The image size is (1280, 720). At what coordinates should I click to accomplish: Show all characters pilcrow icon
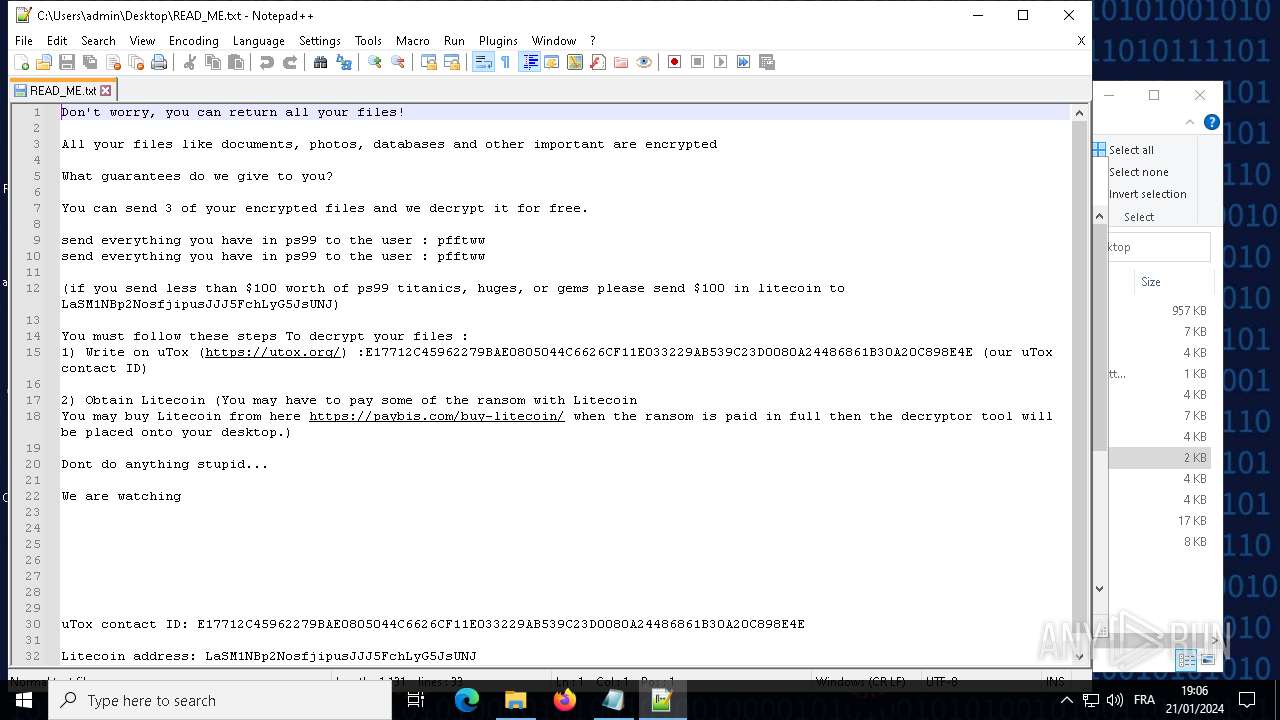pyautogui.click(x=505, y=62)
